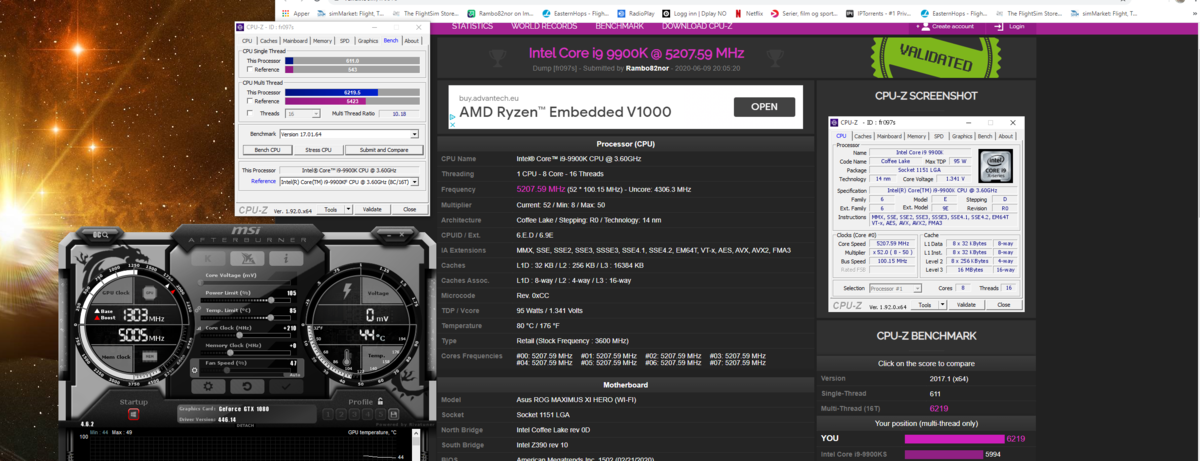Open Benchmark version dropdown
This screenshot has height=461, width=1200.
pos(348,133)
